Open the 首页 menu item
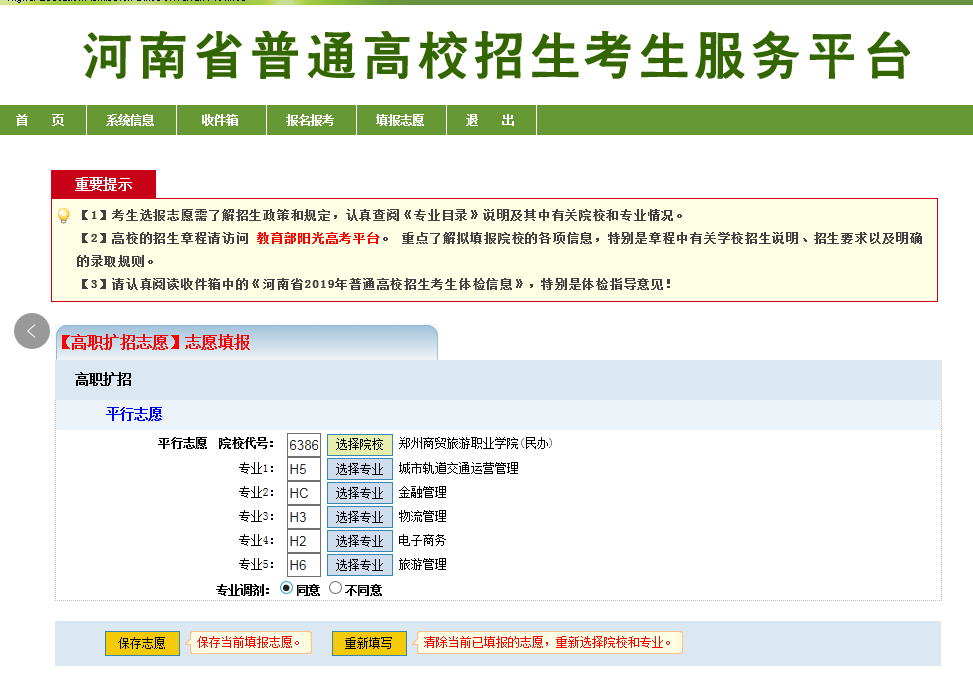 click(40, 120)
